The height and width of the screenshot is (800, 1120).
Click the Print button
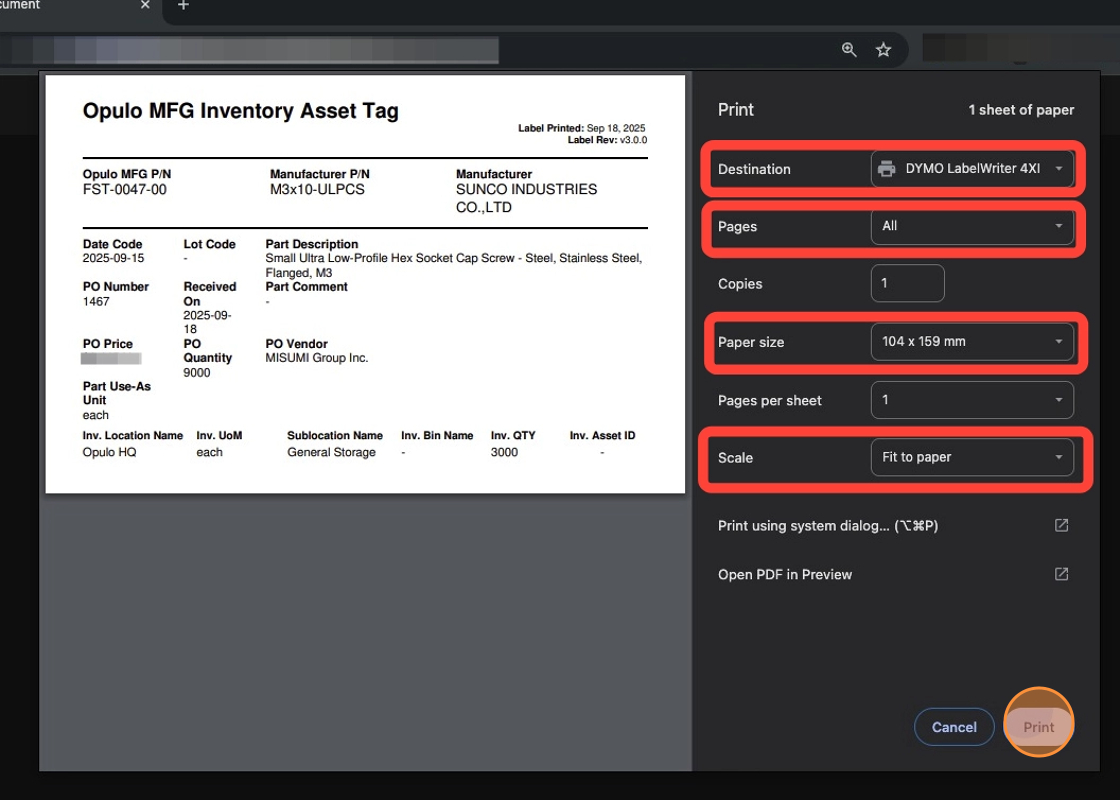[1038, 727]
